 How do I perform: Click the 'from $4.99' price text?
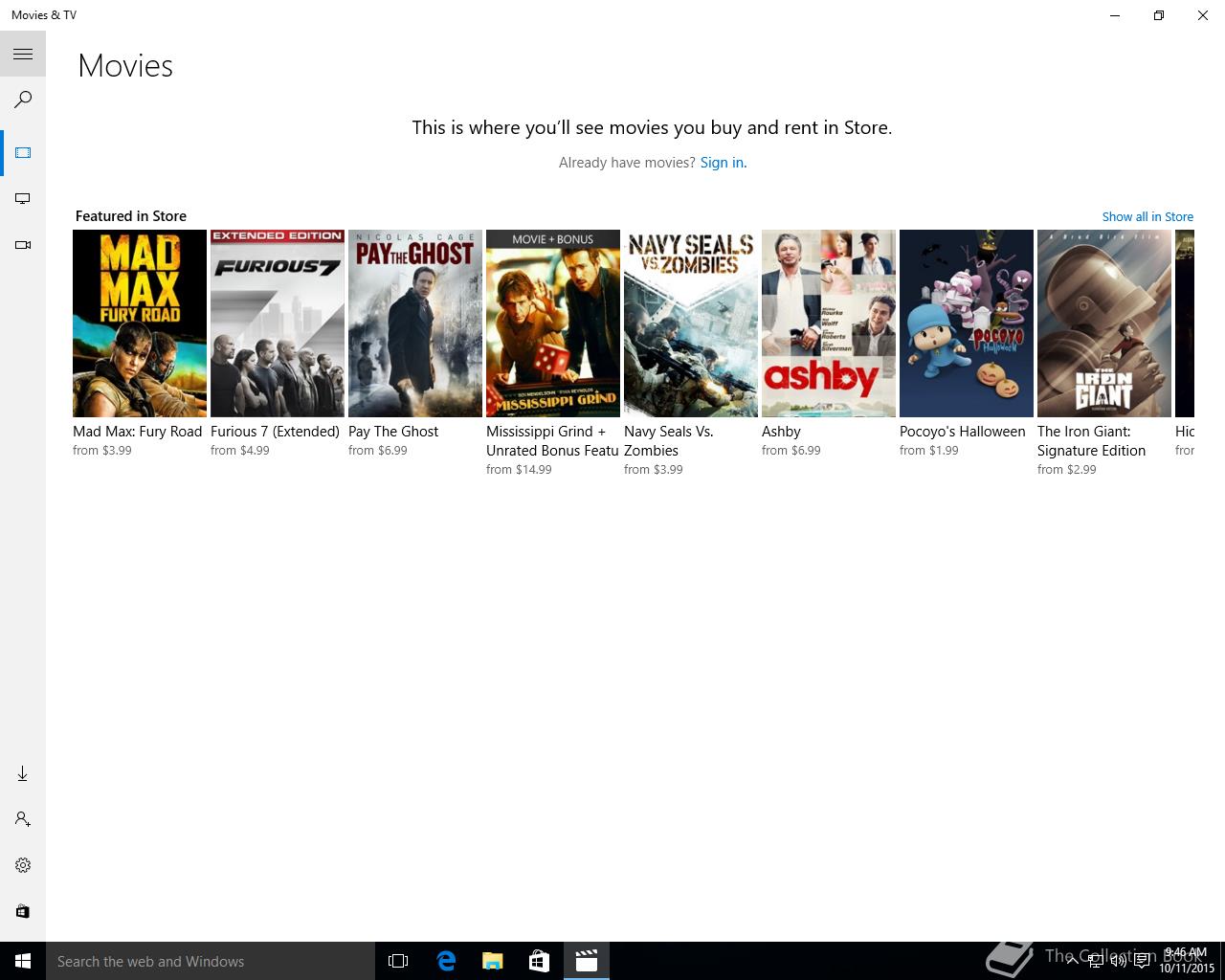pyautogui.click(x=239, y=451)
